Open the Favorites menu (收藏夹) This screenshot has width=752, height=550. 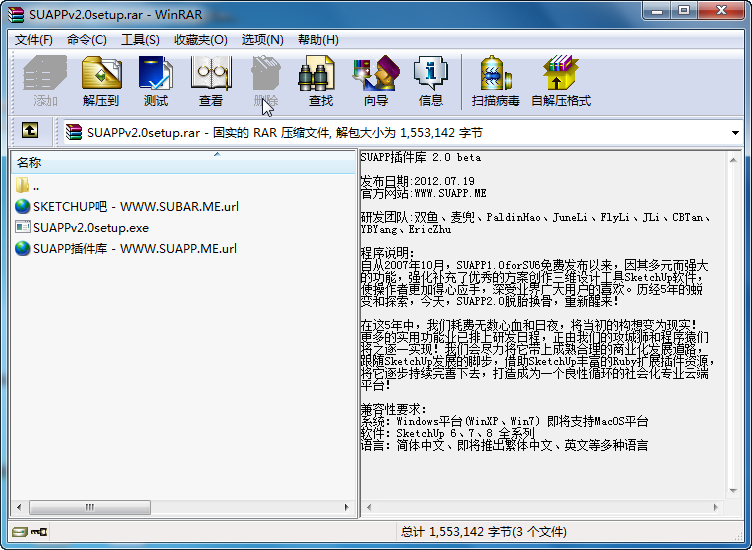(200, 40)
